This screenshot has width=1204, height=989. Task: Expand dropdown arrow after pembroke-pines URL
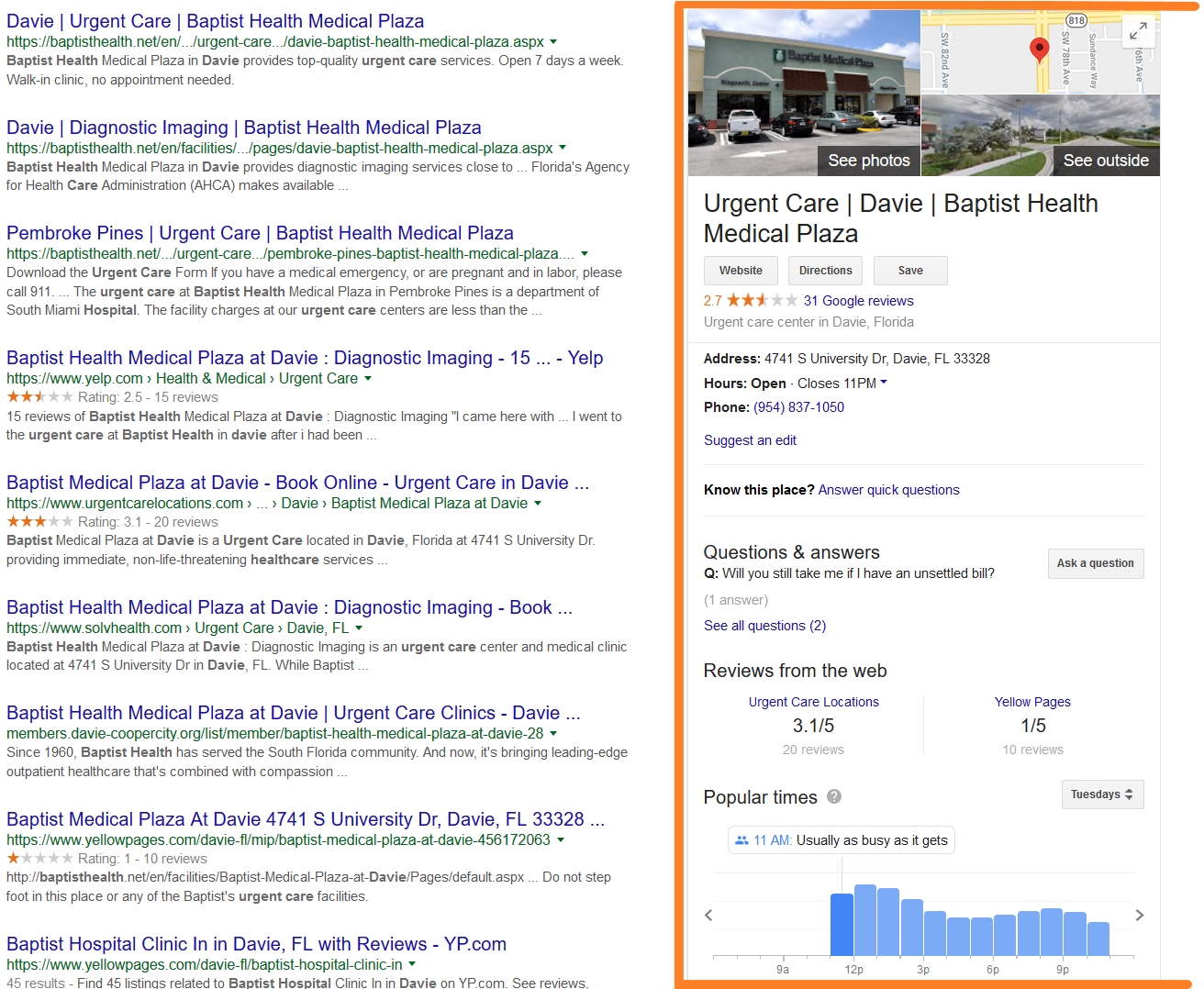[585, 254]
